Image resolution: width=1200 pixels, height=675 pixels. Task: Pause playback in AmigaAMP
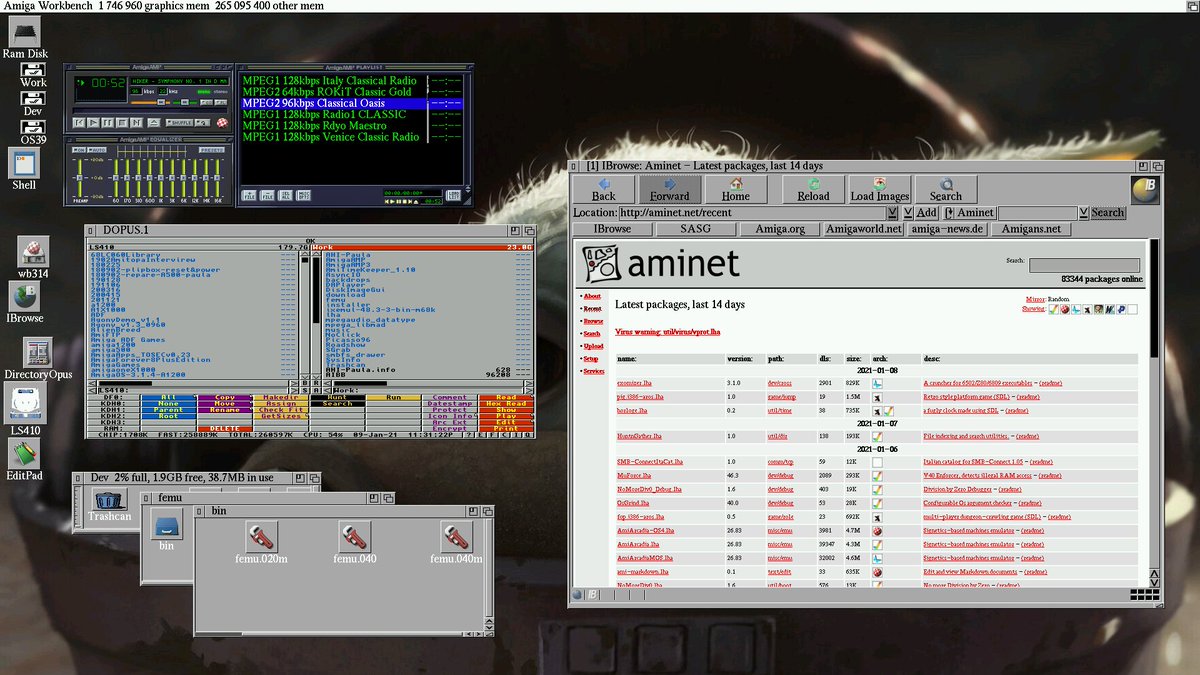coord(108,123)
